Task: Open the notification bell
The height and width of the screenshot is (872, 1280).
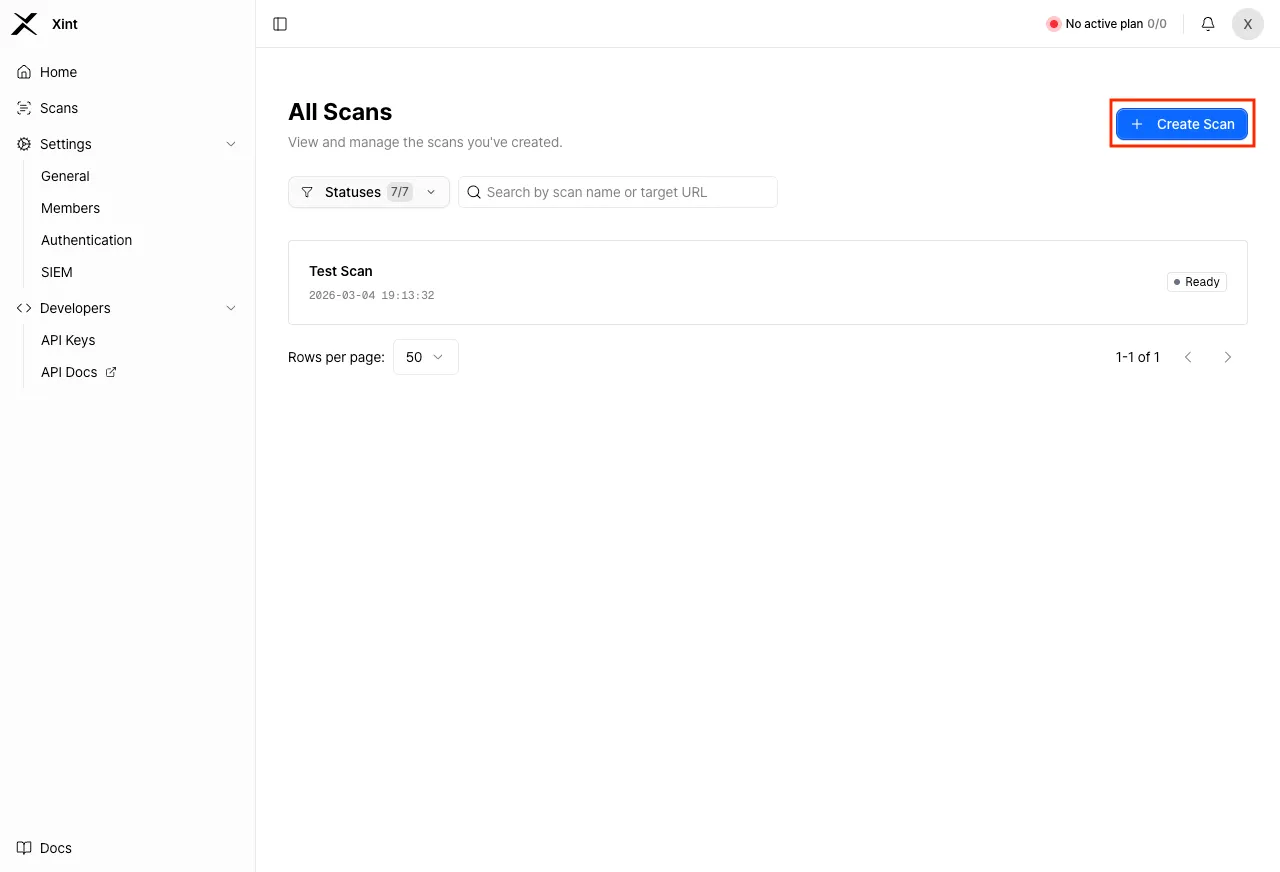Action: pyautogui.click(x=1207, y=23)
